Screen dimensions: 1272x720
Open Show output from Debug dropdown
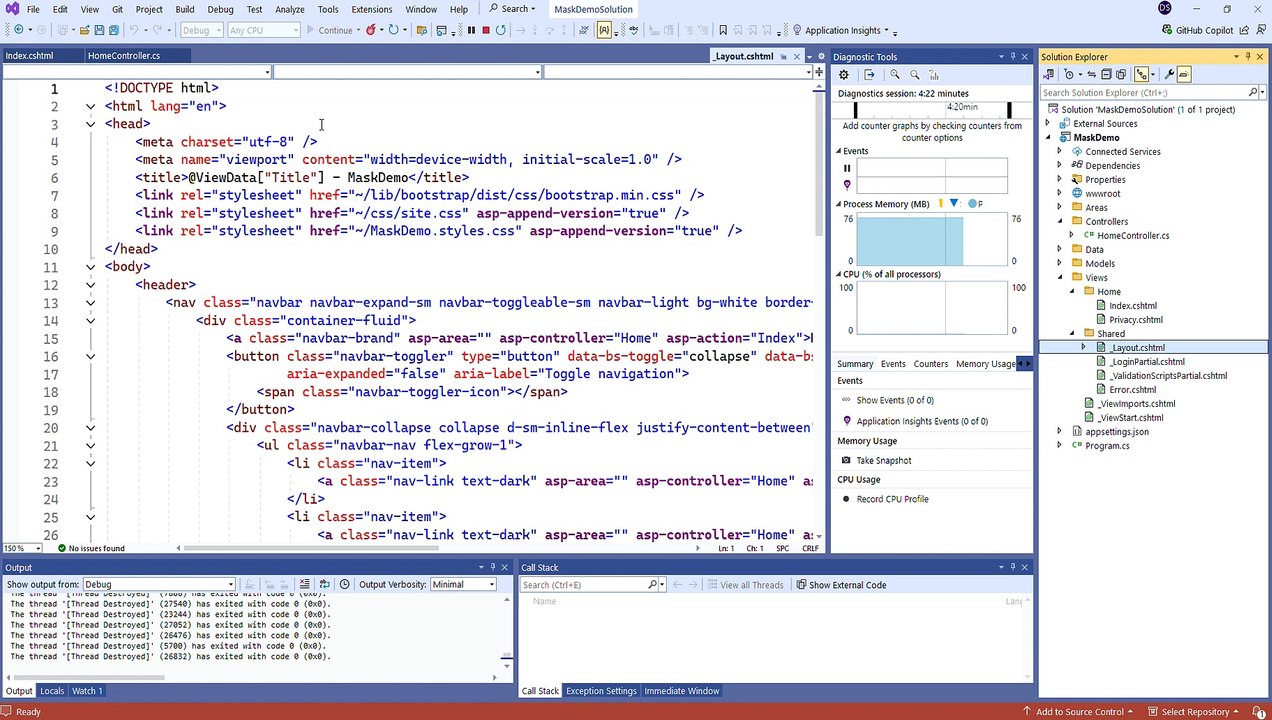coord(159,584)
